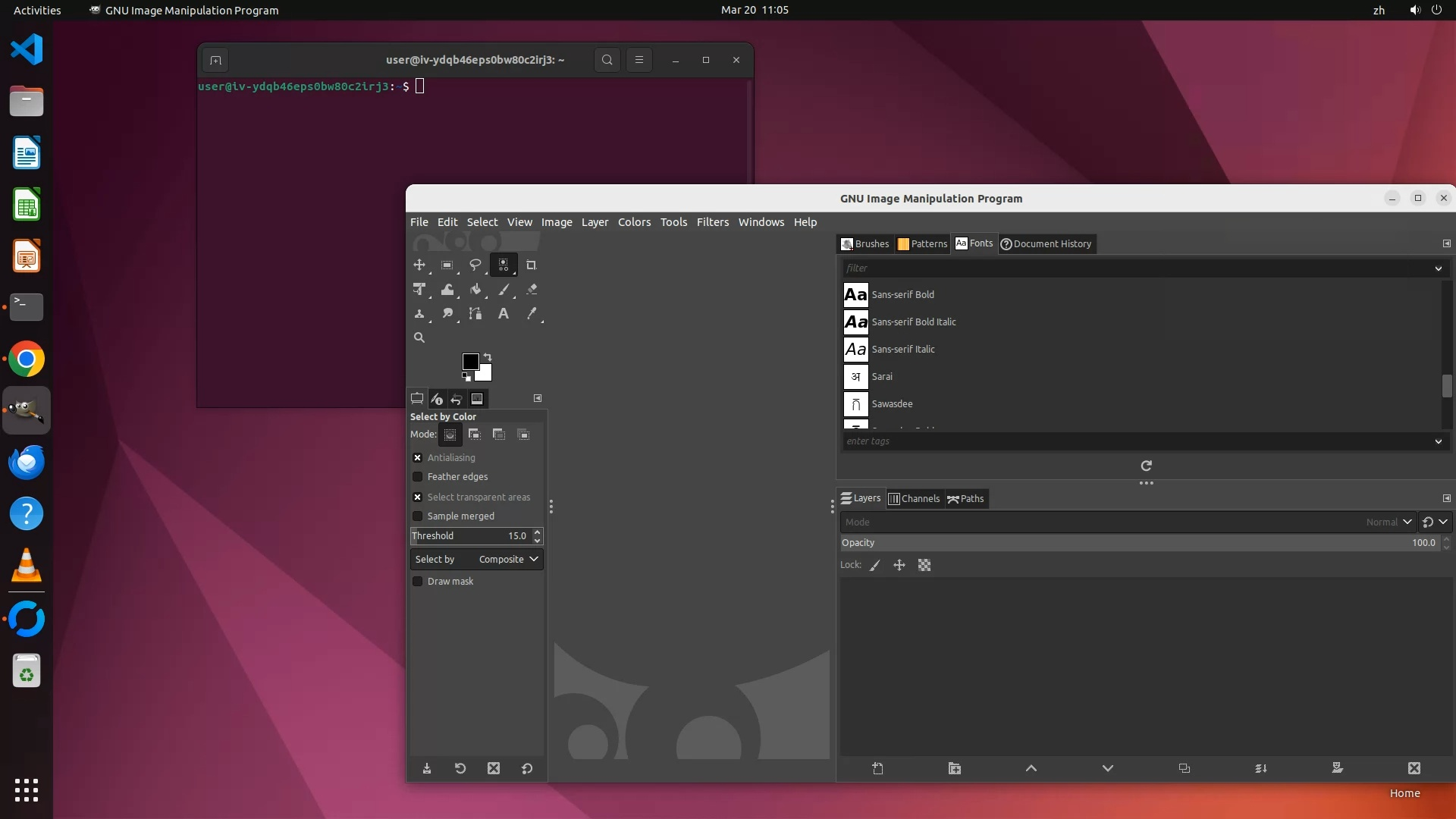The width and height of the screenshot is (1456, 819).
Task: Select the Paintbrush tool
Action: click(x=504, y=289)
